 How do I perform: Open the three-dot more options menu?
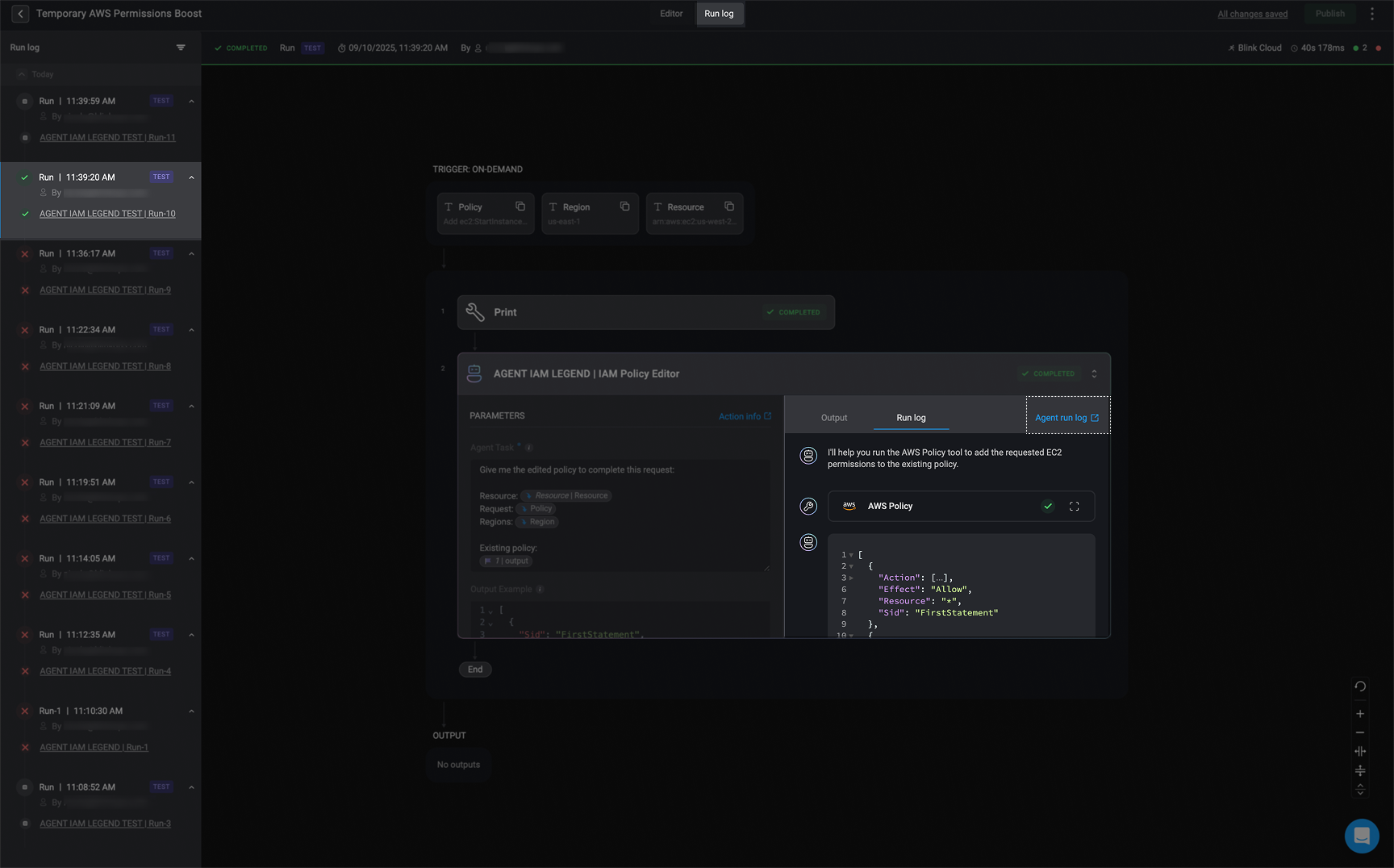(1372, 14)
